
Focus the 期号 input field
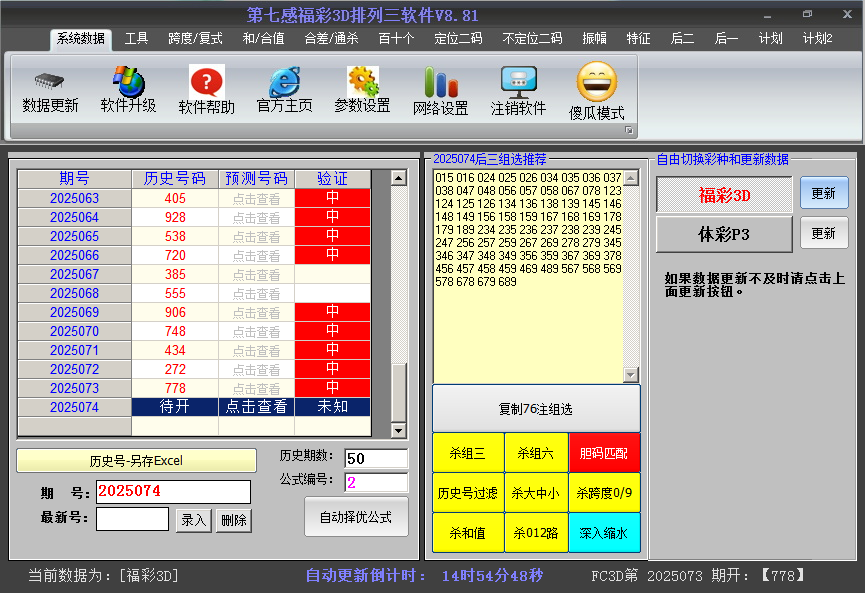click(x=173, y=492)
